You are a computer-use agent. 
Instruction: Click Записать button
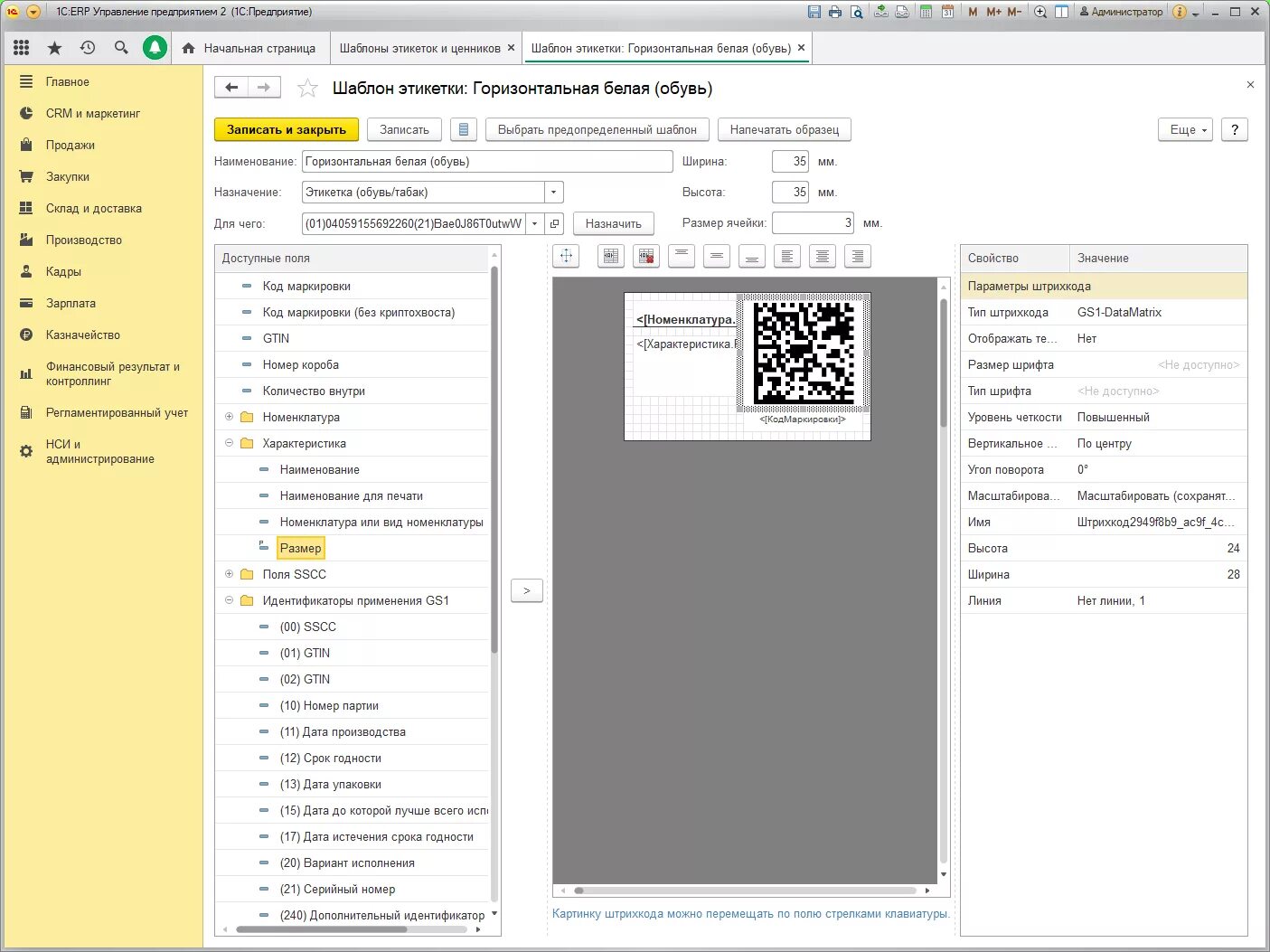[x=404, y=129]
